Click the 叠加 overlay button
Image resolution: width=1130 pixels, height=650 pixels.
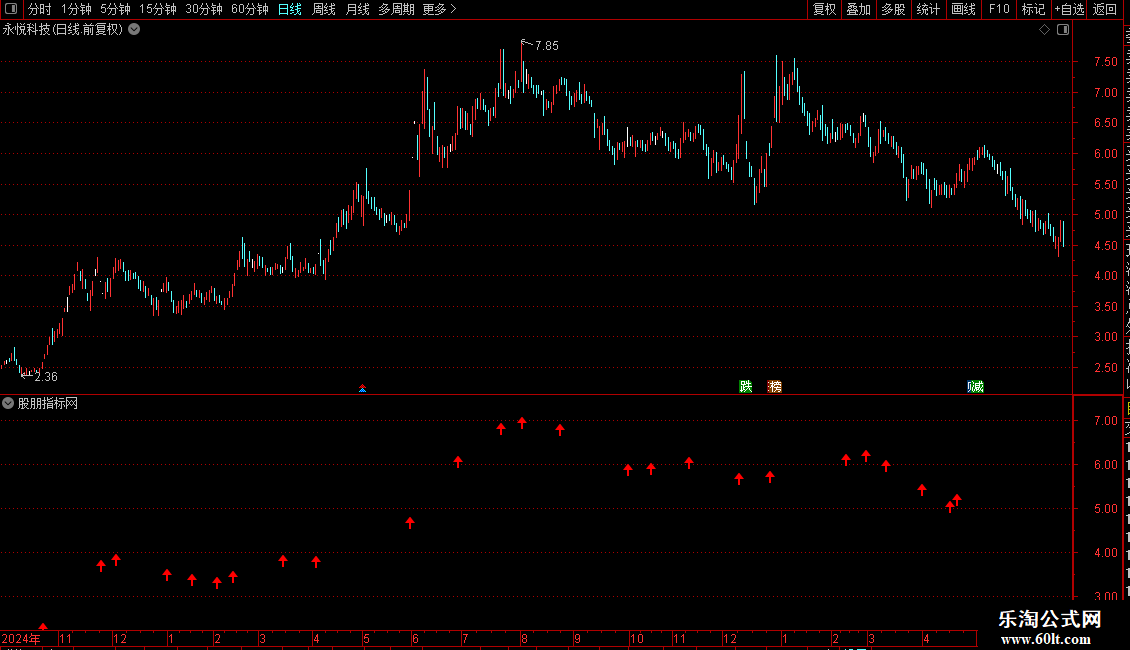point(859,9)
